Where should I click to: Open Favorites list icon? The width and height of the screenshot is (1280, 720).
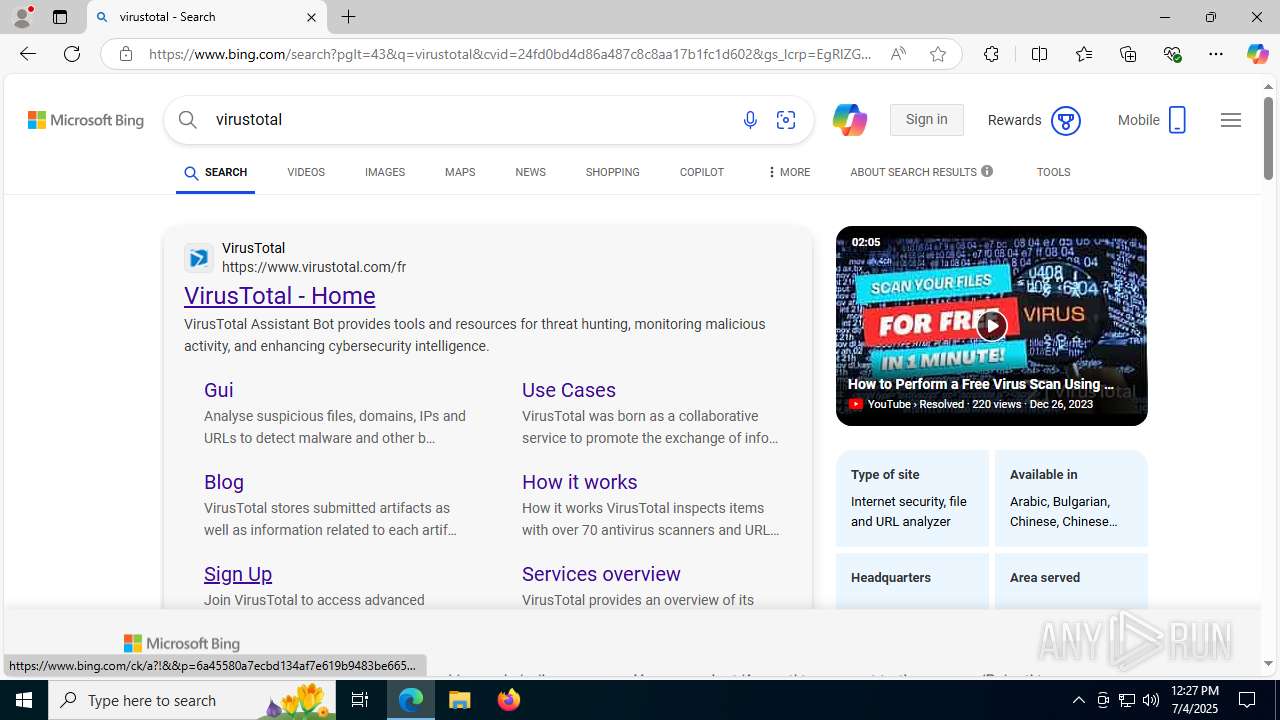(x=1084, y=54)
